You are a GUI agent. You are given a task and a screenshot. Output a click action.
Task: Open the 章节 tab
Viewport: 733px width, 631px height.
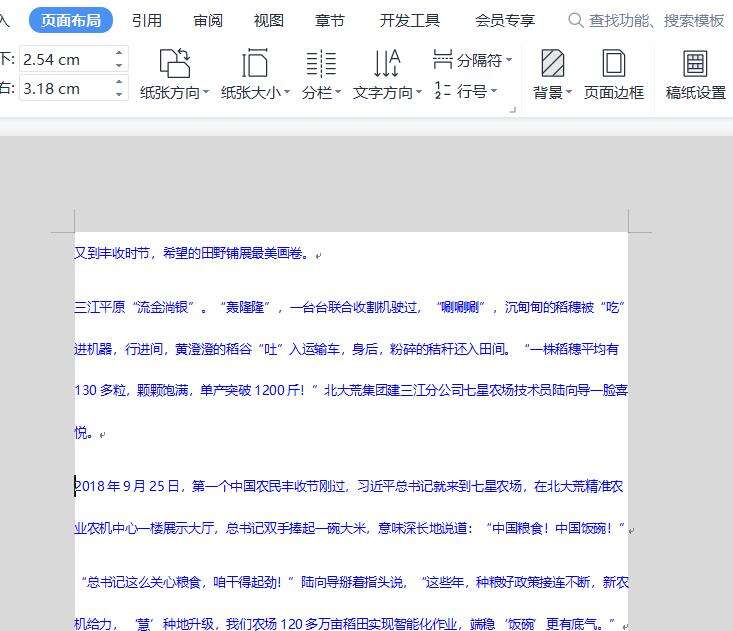pos(330,21)
